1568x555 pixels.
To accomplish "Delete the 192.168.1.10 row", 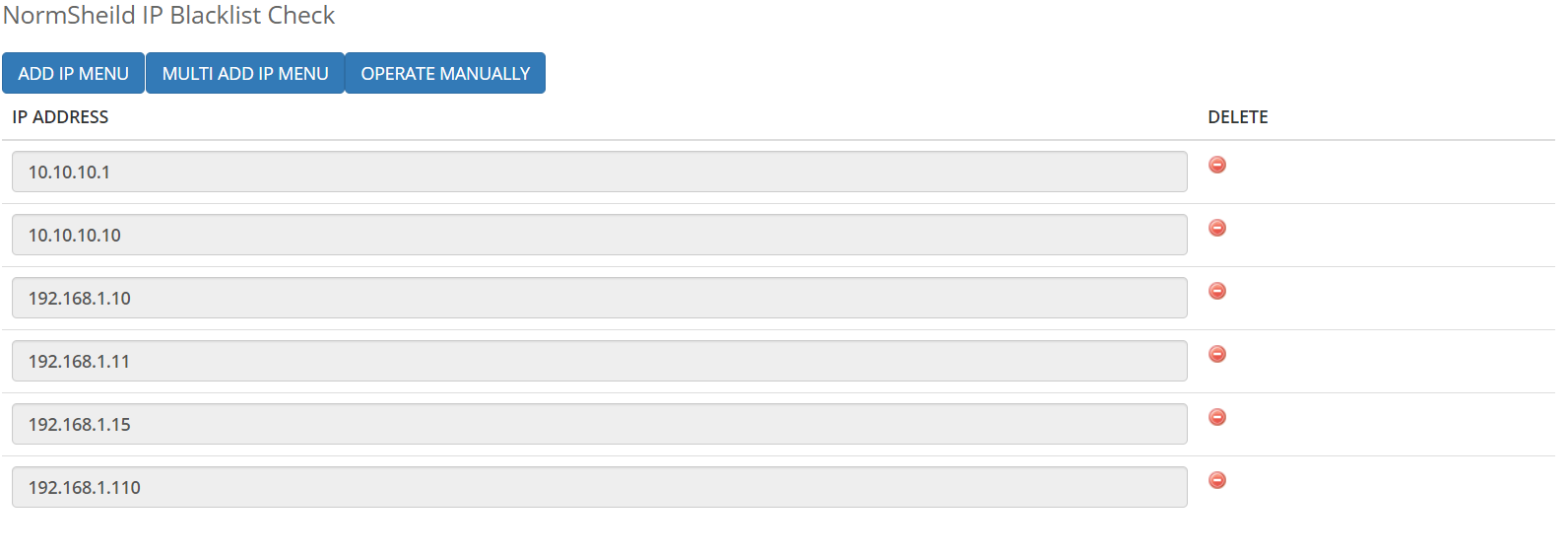I will point(1217,291).
